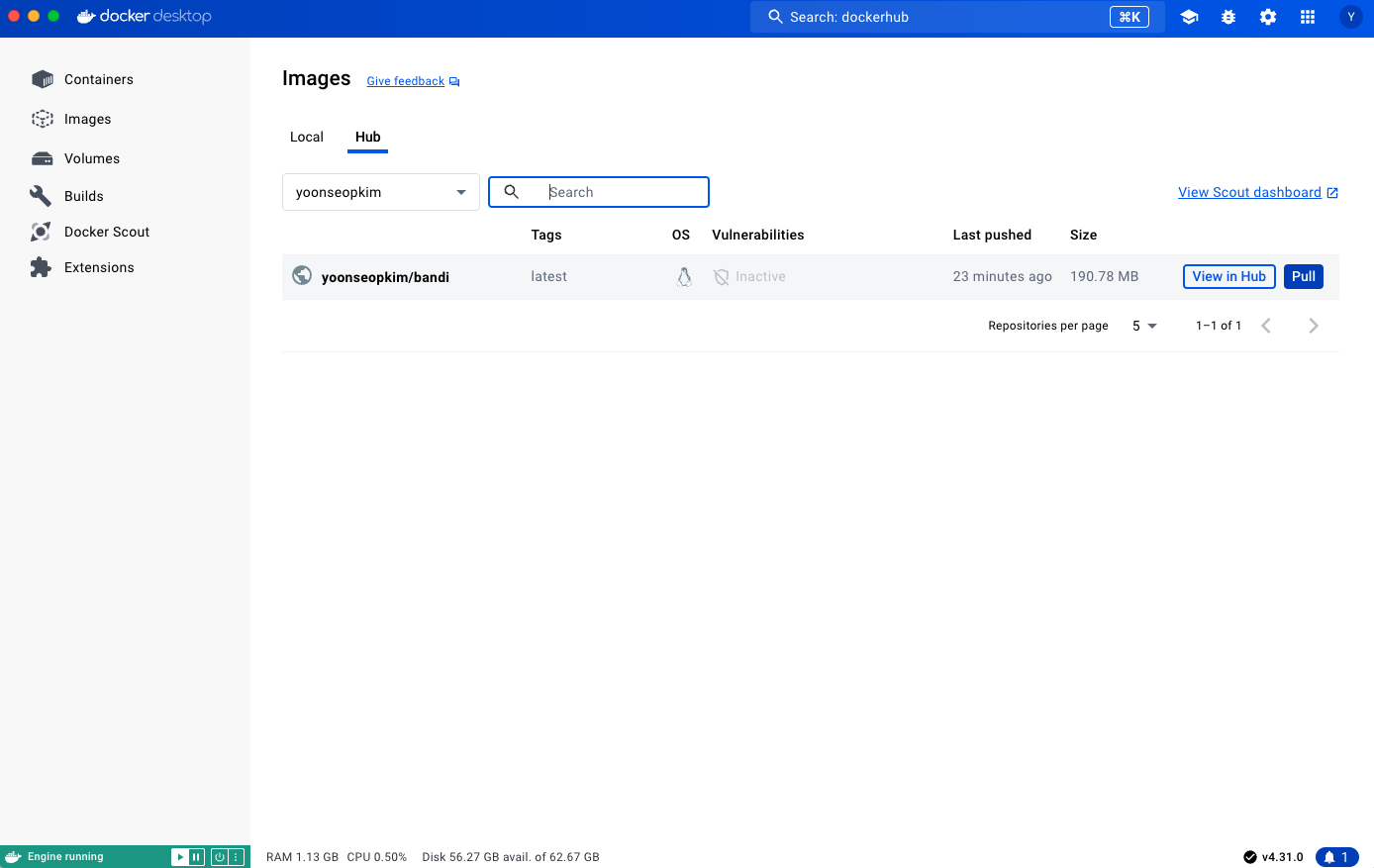Image resolution: width=1374 pixels, height=868 pixels.
Task: Click the Size column header
Action: pyautogui.click(x=1084, y=235)
